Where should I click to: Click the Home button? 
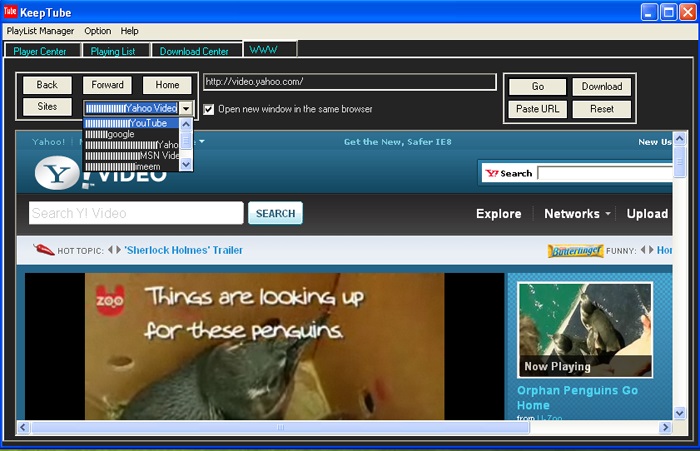[x=167, y=85]
